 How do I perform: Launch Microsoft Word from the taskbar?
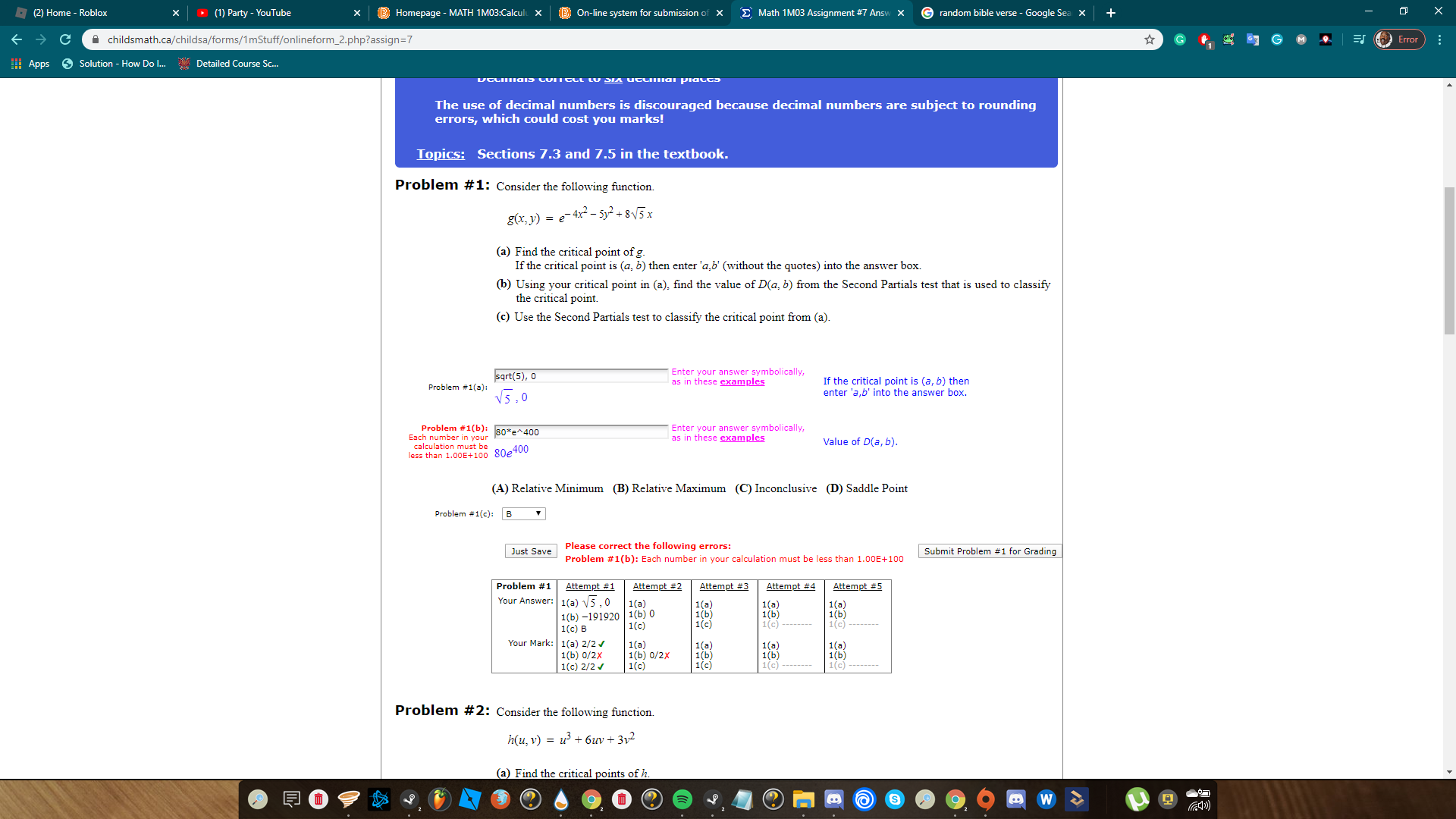click(1046, 799)
